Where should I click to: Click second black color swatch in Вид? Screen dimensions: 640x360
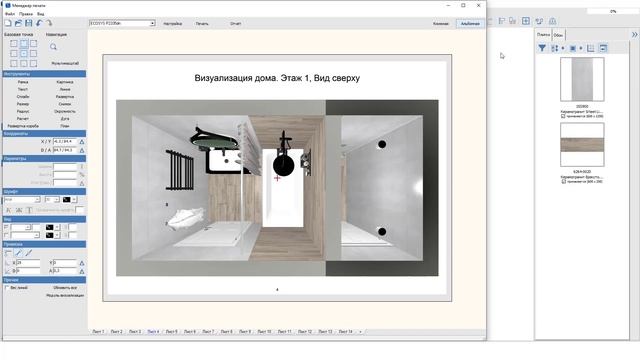click(50, 235)
